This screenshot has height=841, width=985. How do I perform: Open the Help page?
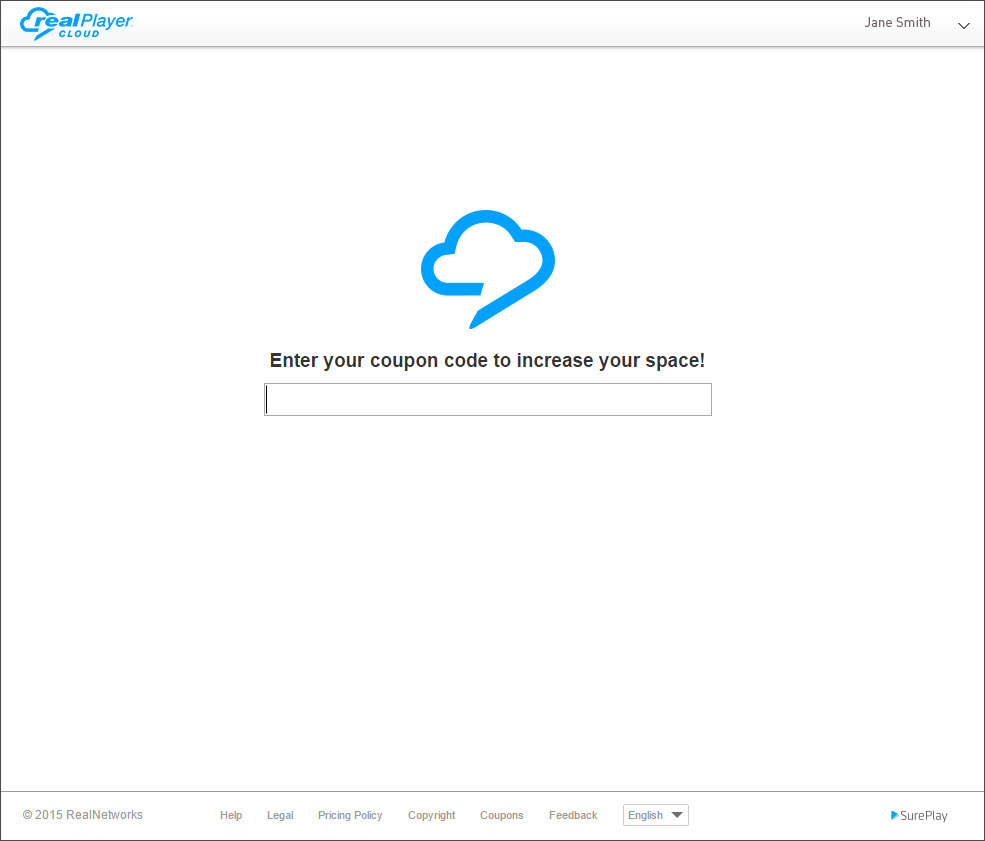pyautogui.click(x=230, y=815)
